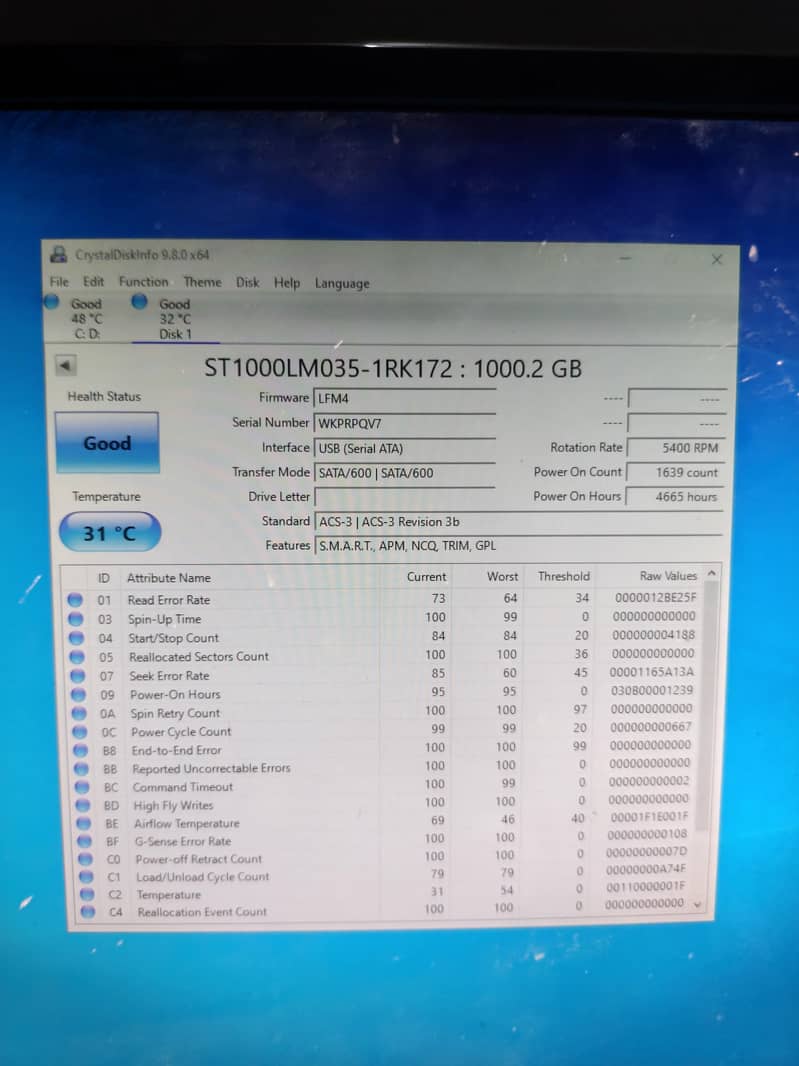Viewport: 799px width, 1066px height.
Task: Click status icon of C2 Temperature row
Action: 86,895
